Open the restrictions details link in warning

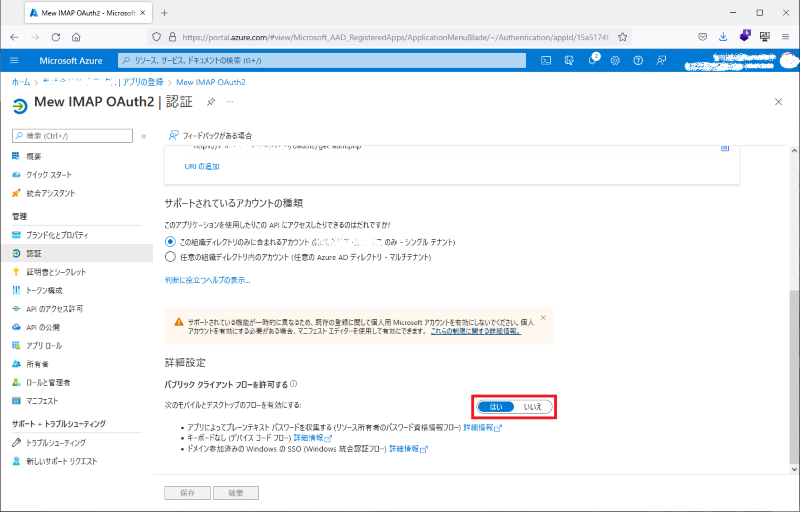point(476,331)
